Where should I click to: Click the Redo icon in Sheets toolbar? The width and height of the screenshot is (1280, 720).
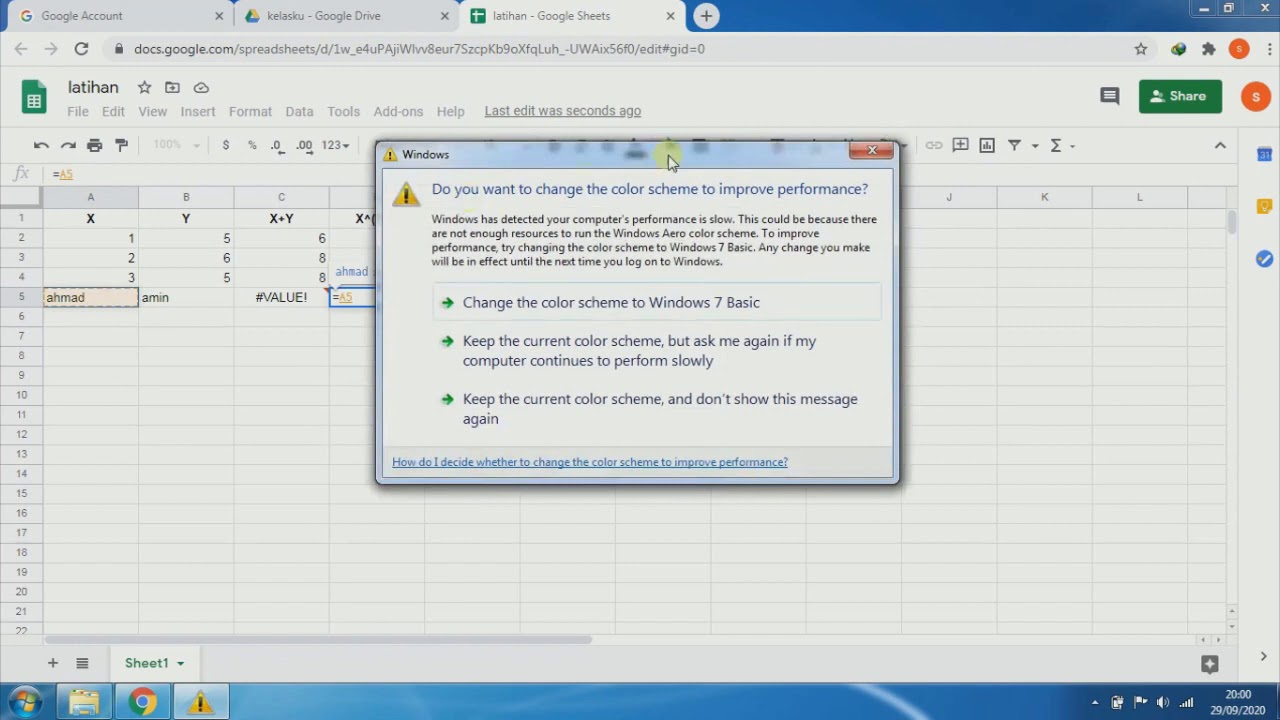point(68,145)
